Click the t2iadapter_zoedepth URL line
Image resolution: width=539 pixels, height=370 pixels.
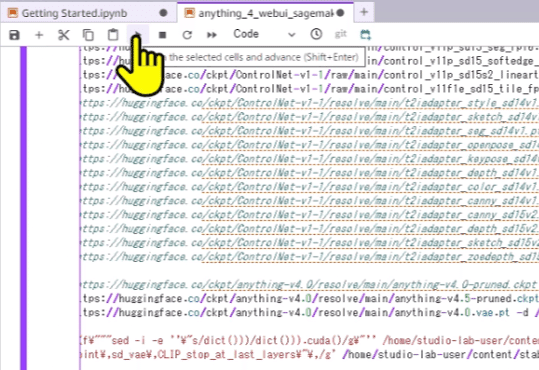(x=310, y=257)
